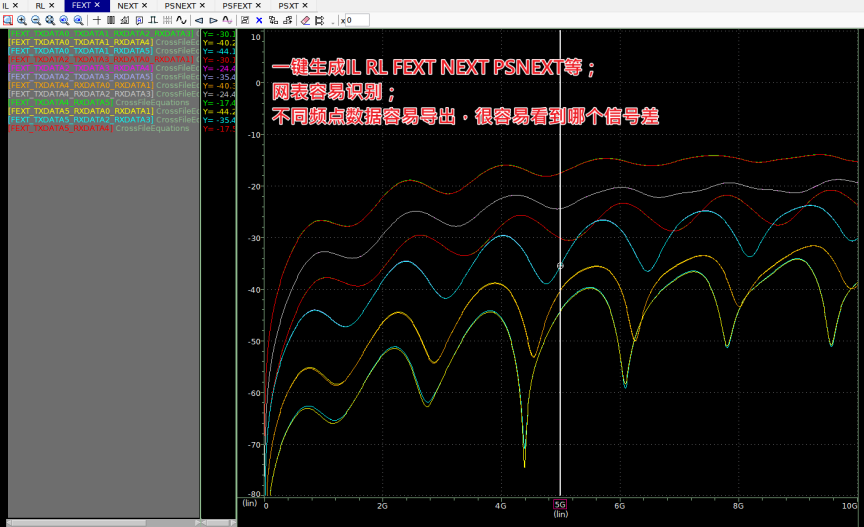
Task: Close the PSFEXT tab
Action: 258,6
